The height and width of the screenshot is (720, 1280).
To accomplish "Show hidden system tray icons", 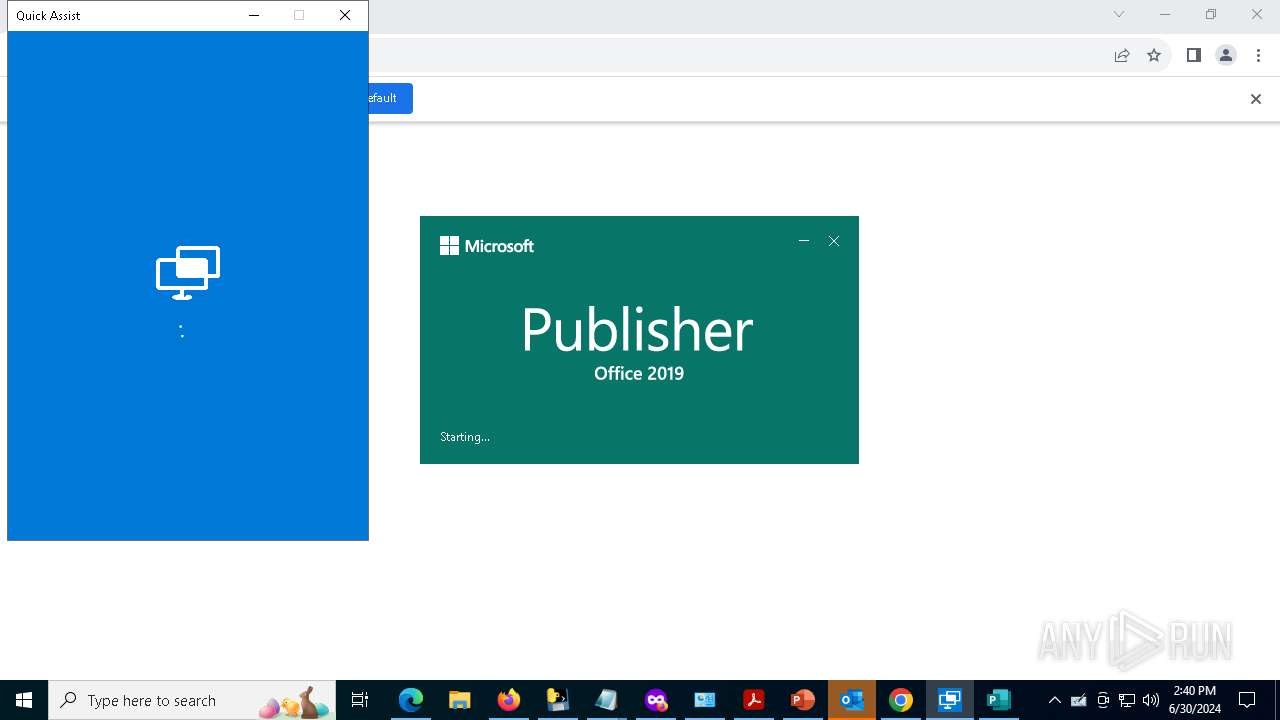I will pos(1054,700).
